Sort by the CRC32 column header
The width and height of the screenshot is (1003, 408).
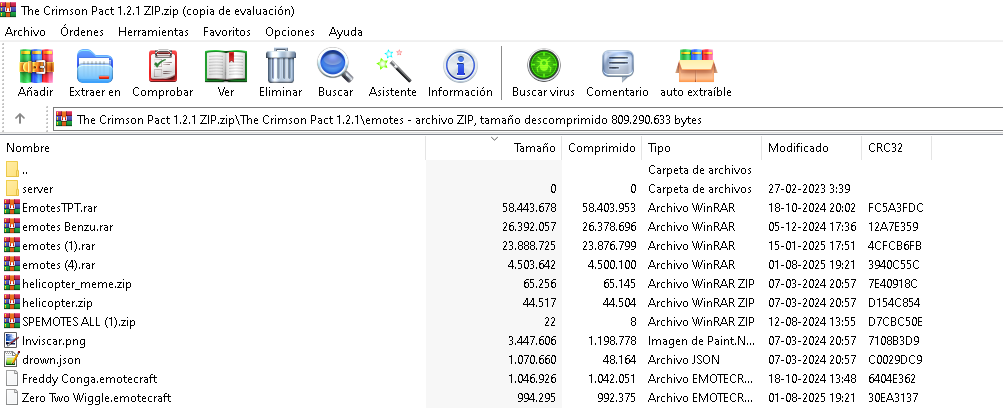pyautogui.click(x=896, y=148)
